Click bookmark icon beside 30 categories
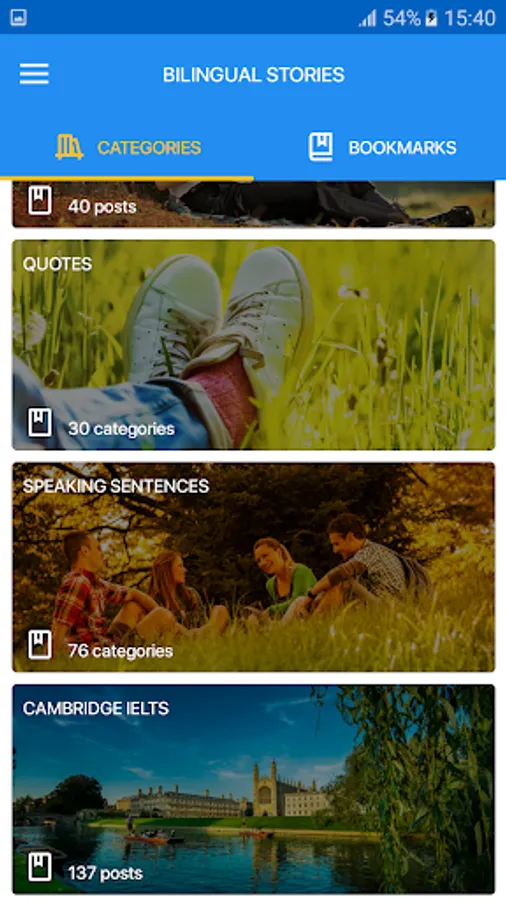506x900 pixels. [x=40, y=424]
